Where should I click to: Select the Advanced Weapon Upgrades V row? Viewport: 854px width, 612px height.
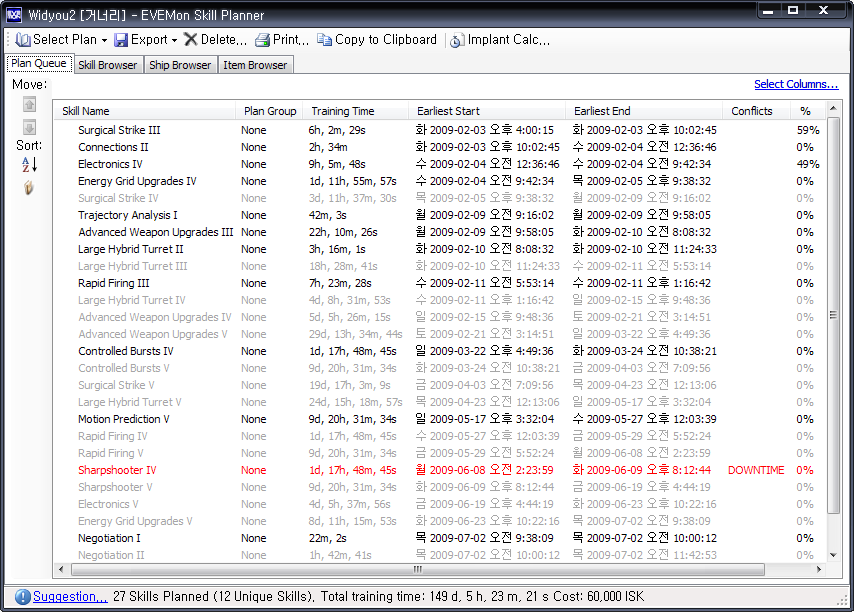(440, 334)
